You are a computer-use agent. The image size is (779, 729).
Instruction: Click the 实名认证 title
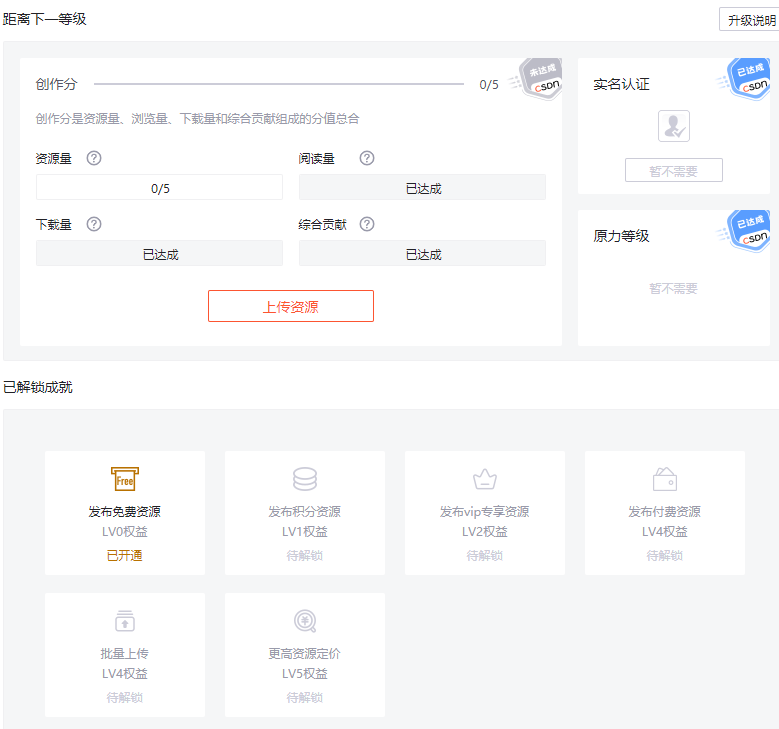(622, 84)
